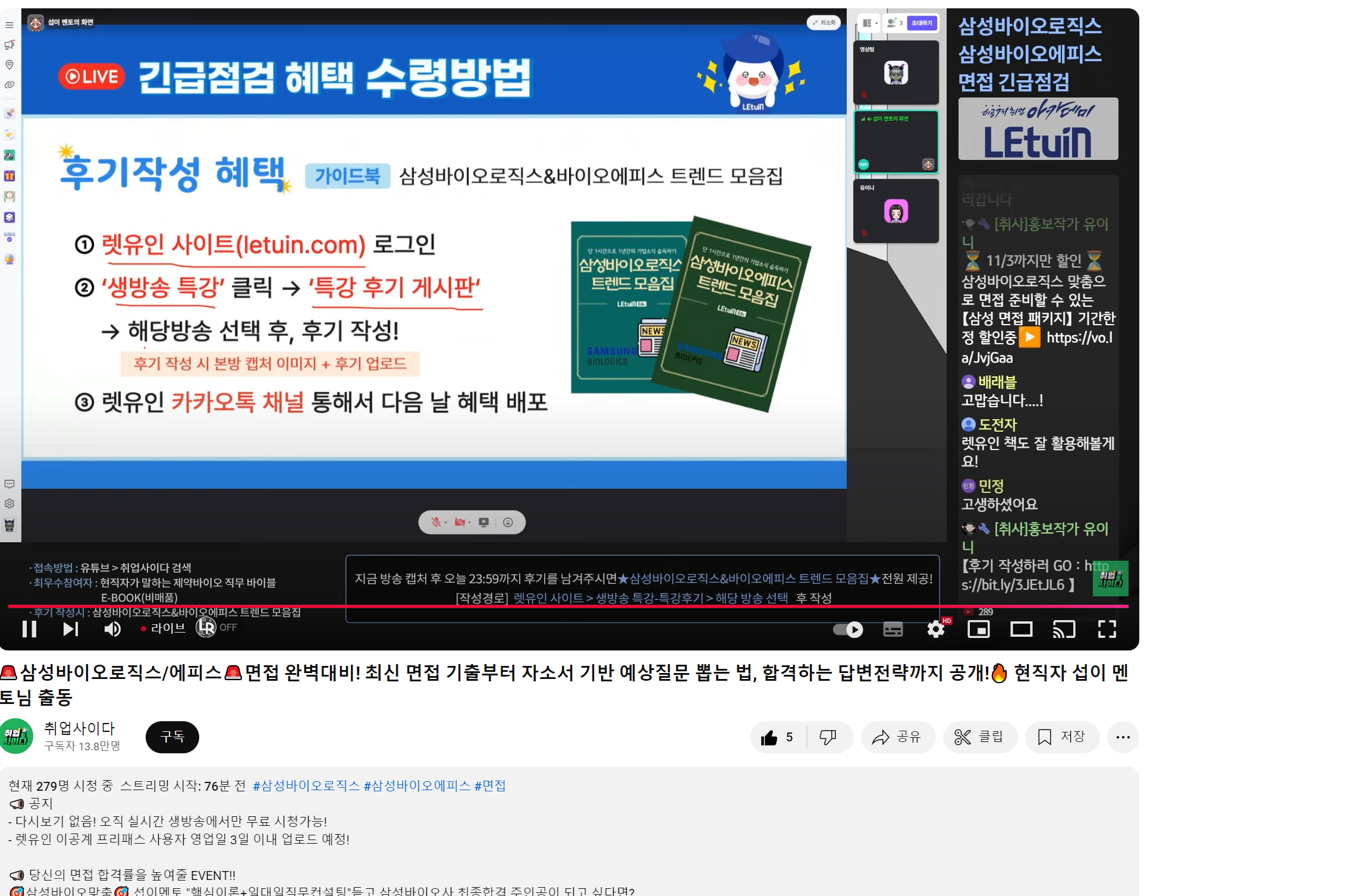Save the video with 저장 button

click(x=1062, y=737)
